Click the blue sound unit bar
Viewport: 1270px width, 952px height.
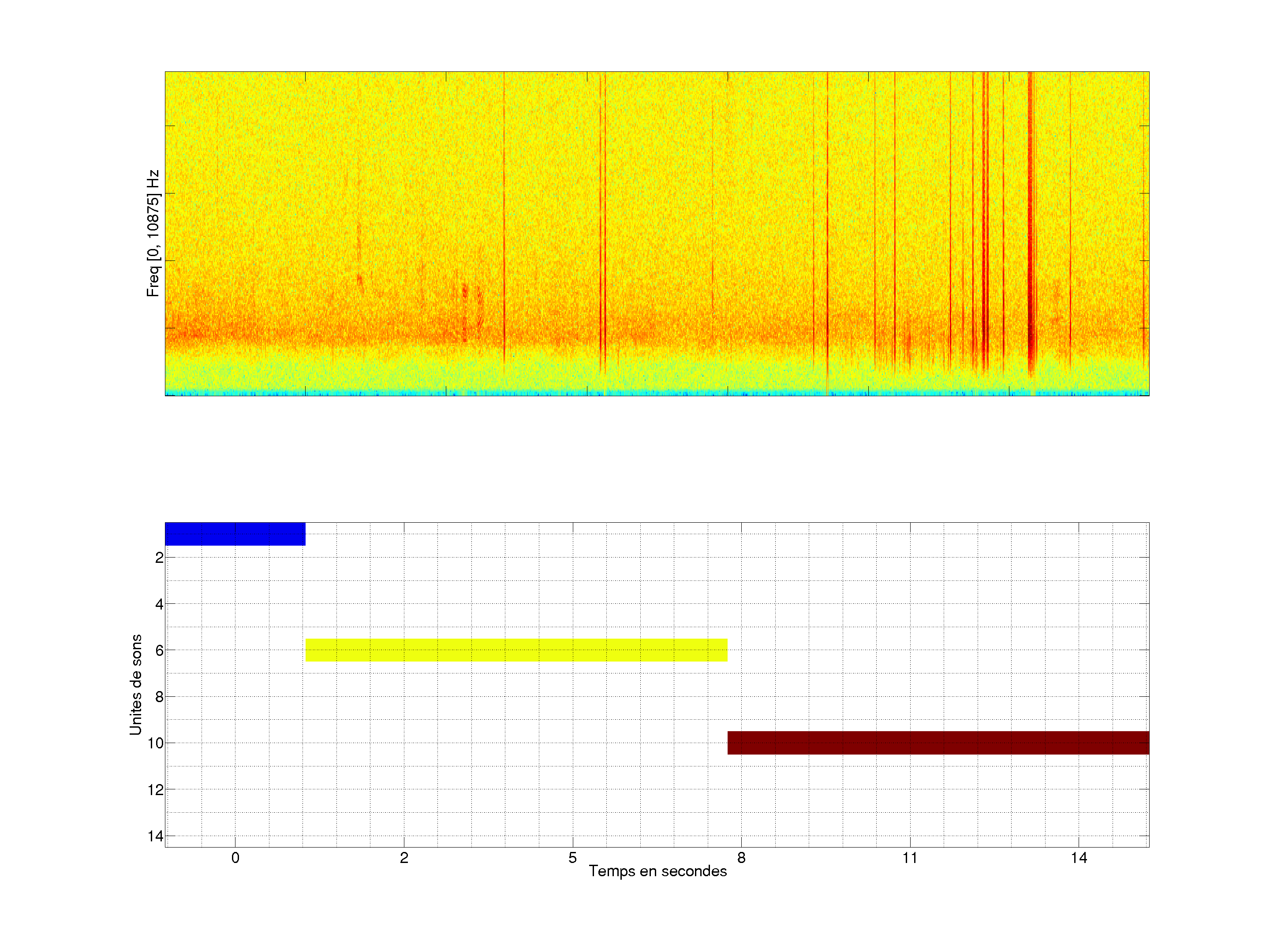235,534
